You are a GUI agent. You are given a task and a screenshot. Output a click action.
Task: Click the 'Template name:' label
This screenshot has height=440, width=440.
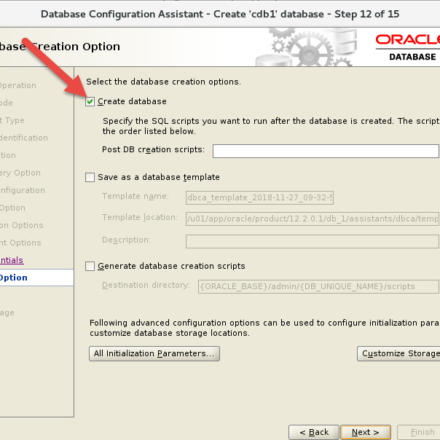coord(135,196)
